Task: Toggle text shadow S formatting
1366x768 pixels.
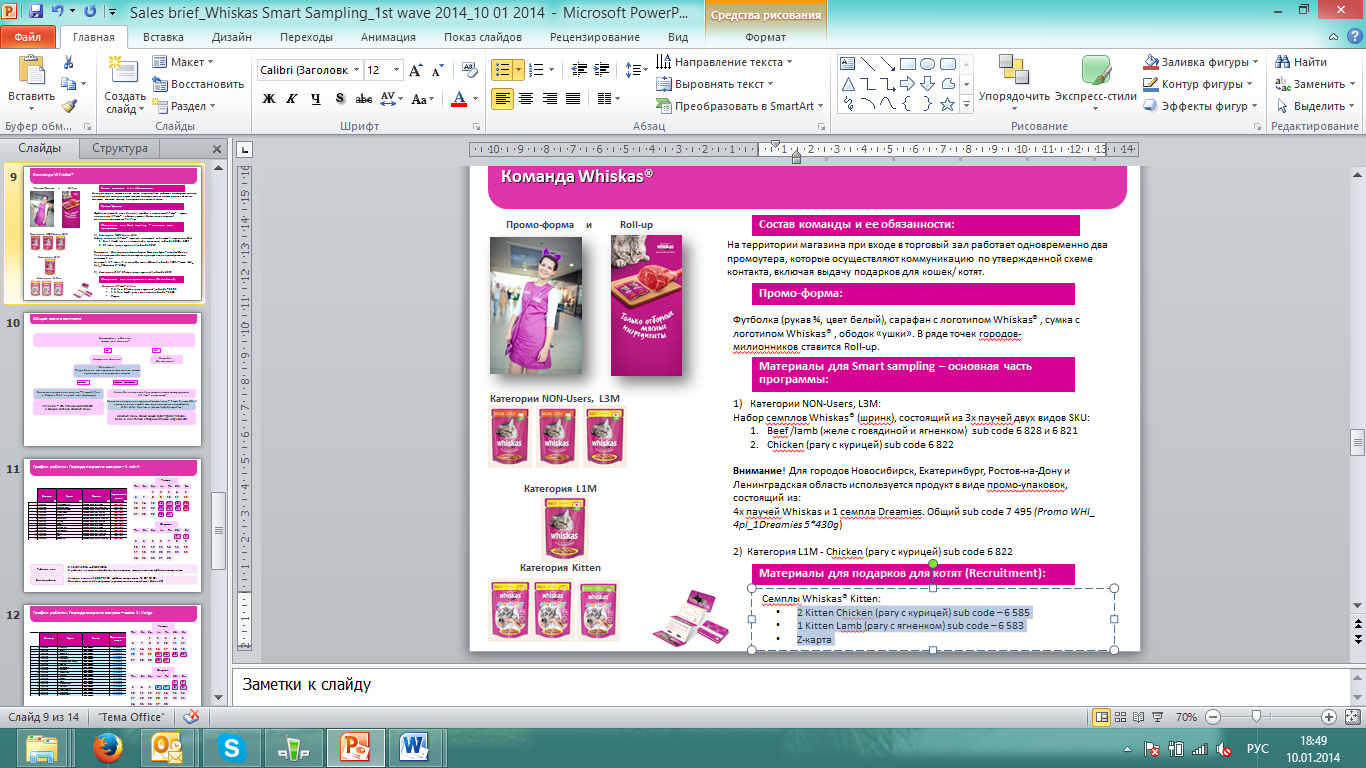Action: coord(340,98)
